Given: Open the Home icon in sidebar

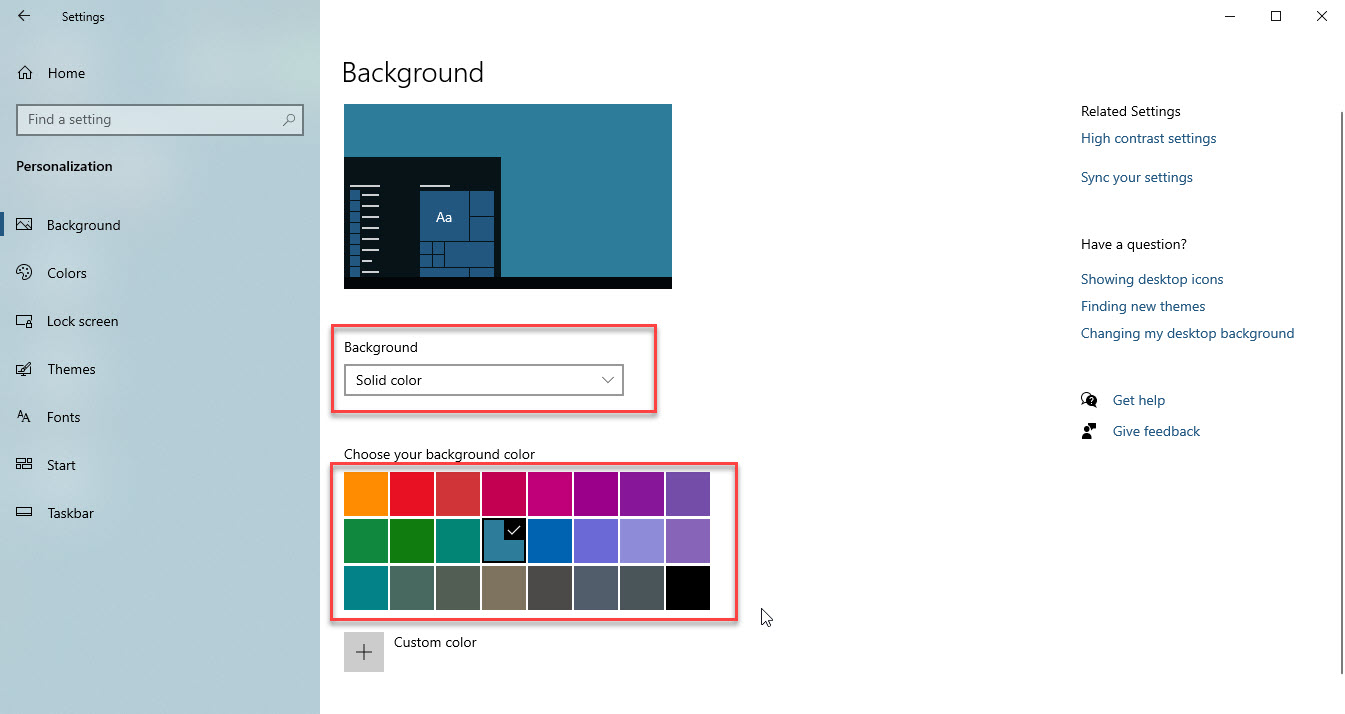Looking at the screenshot, I should (25, 73).
